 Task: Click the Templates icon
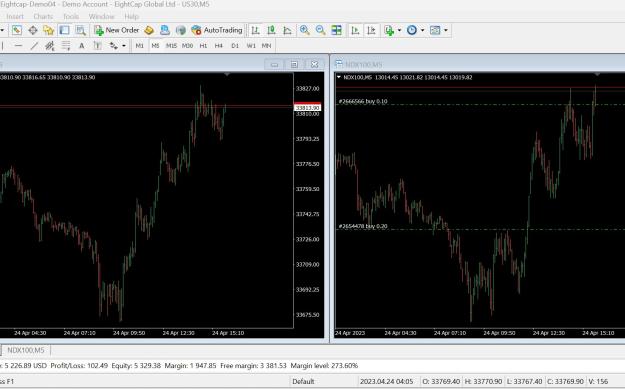[x=435, y=30]
